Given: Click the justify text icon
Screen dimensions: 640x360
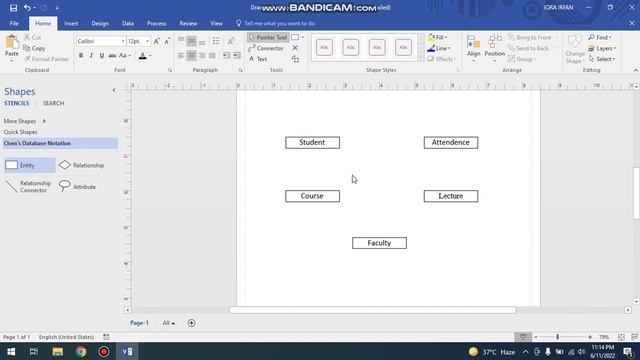Looking at the screenshot, I should coord(212,56).
